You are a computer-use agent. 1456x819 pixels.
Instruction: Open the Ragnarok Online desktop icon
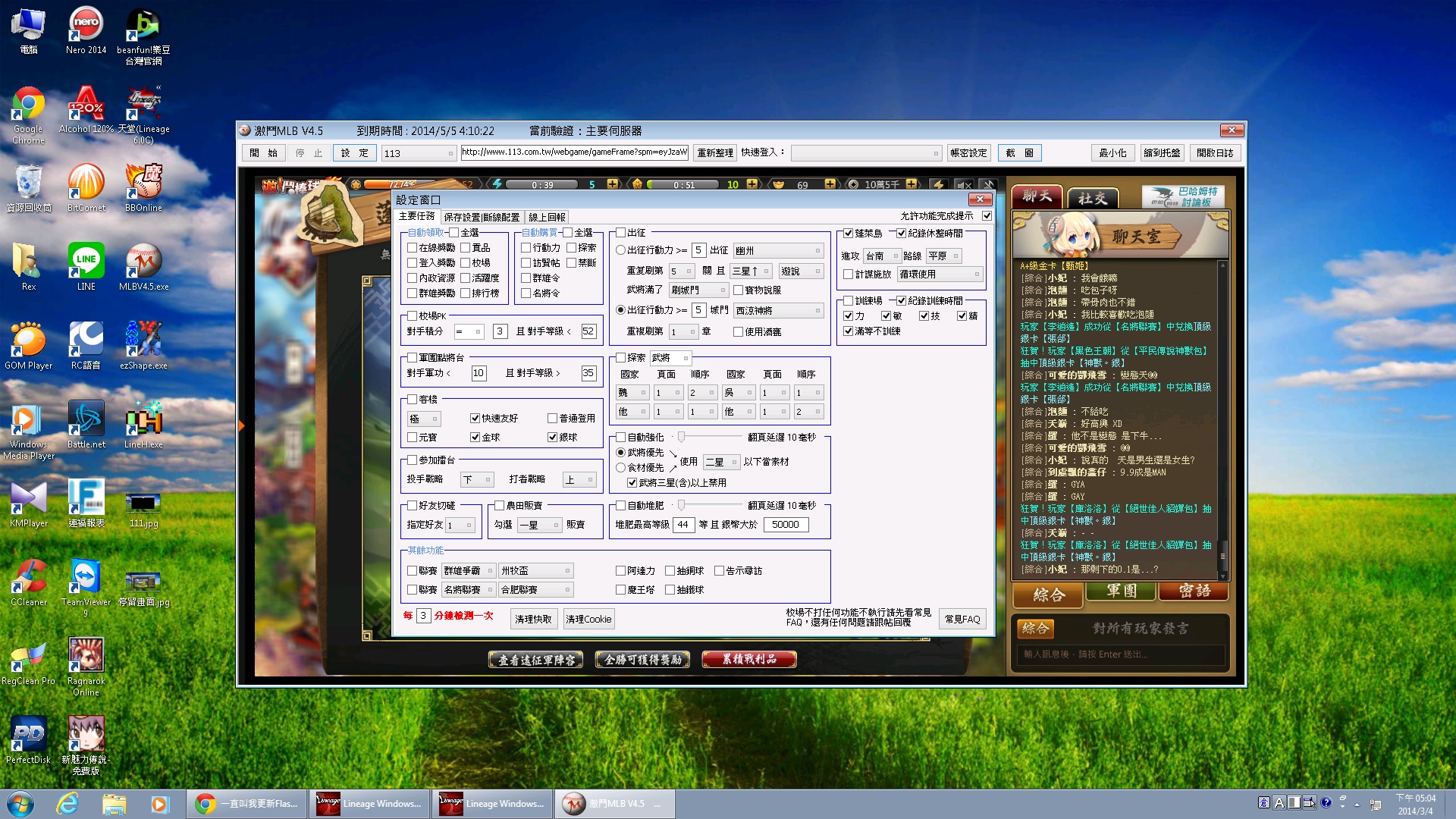coord(86,667)
